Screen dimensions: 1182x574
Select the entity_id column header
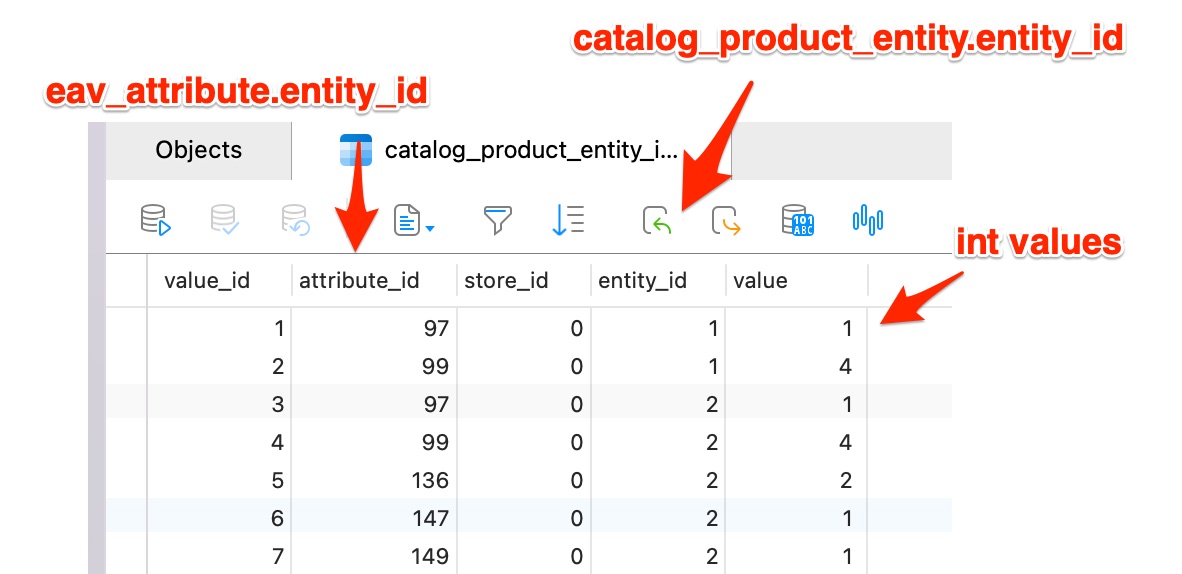(642, 281)
